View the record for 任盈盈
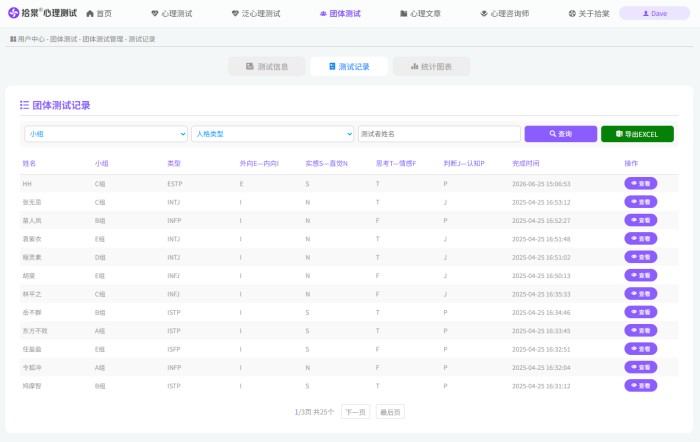The image size is (700, 442). click(x=641, y=349)
